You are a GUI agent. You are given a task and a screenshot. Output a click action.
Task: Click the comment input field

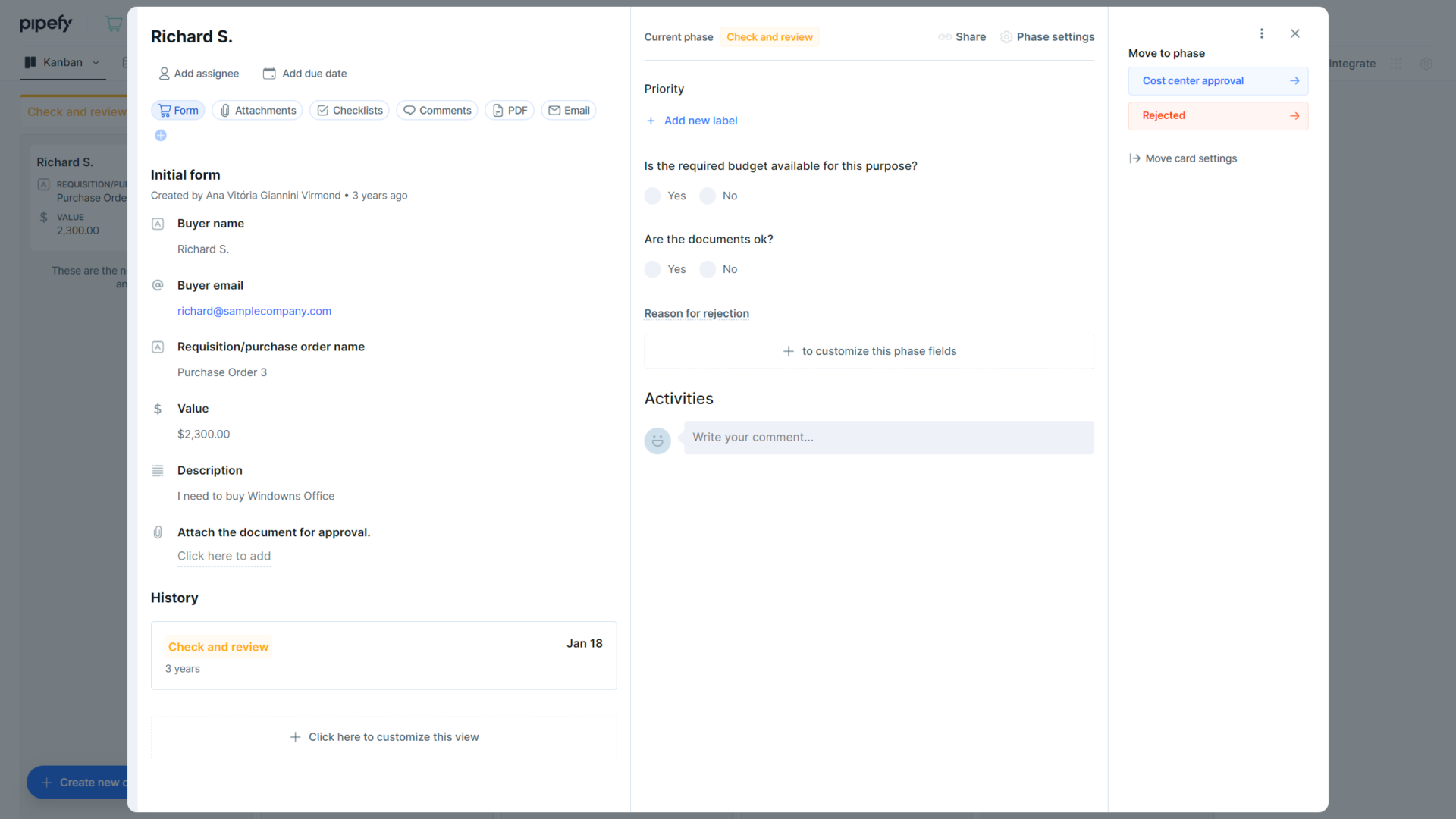(x=887, y=438)
